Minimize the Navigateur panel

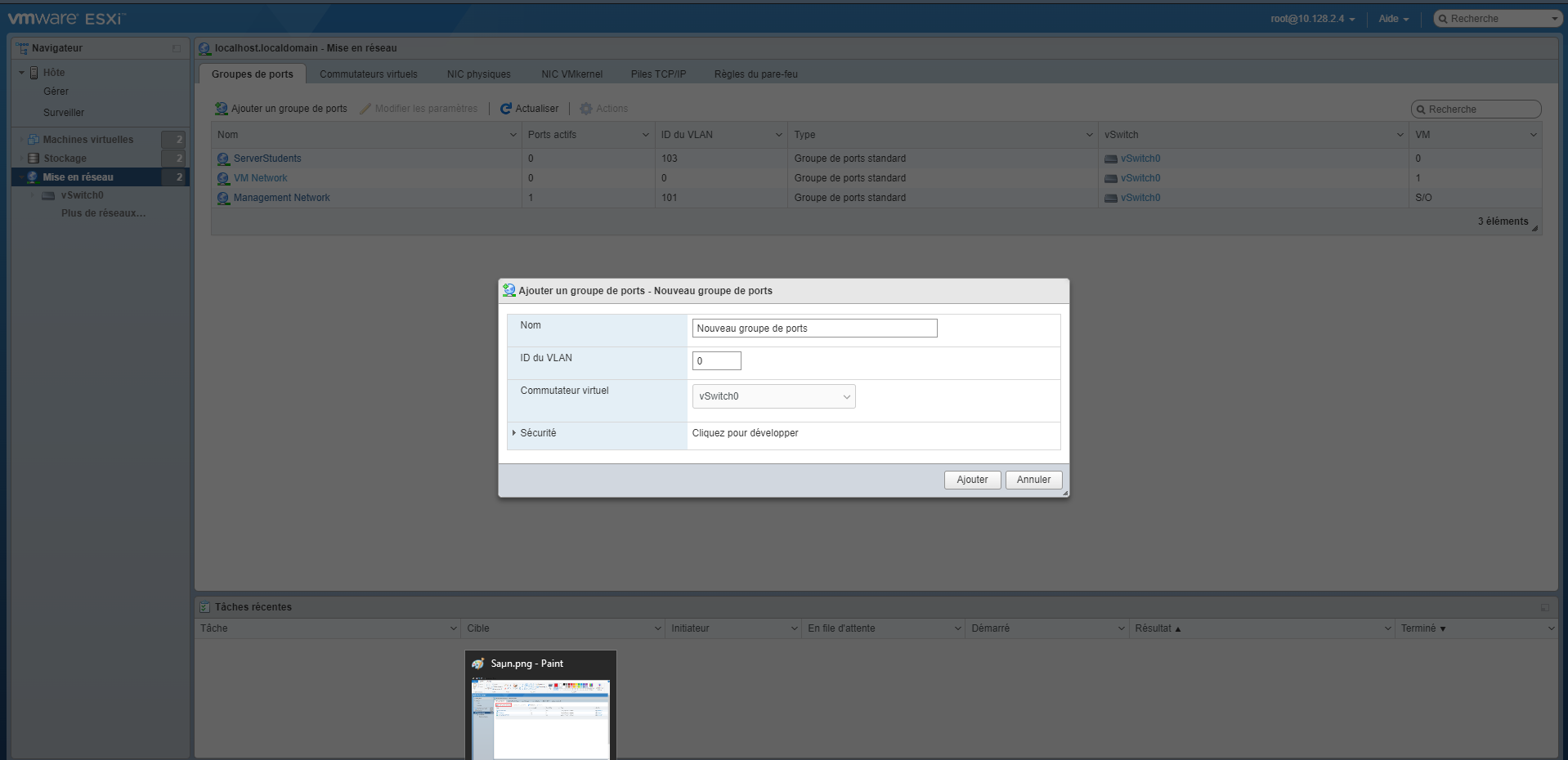tap(177, 48)
